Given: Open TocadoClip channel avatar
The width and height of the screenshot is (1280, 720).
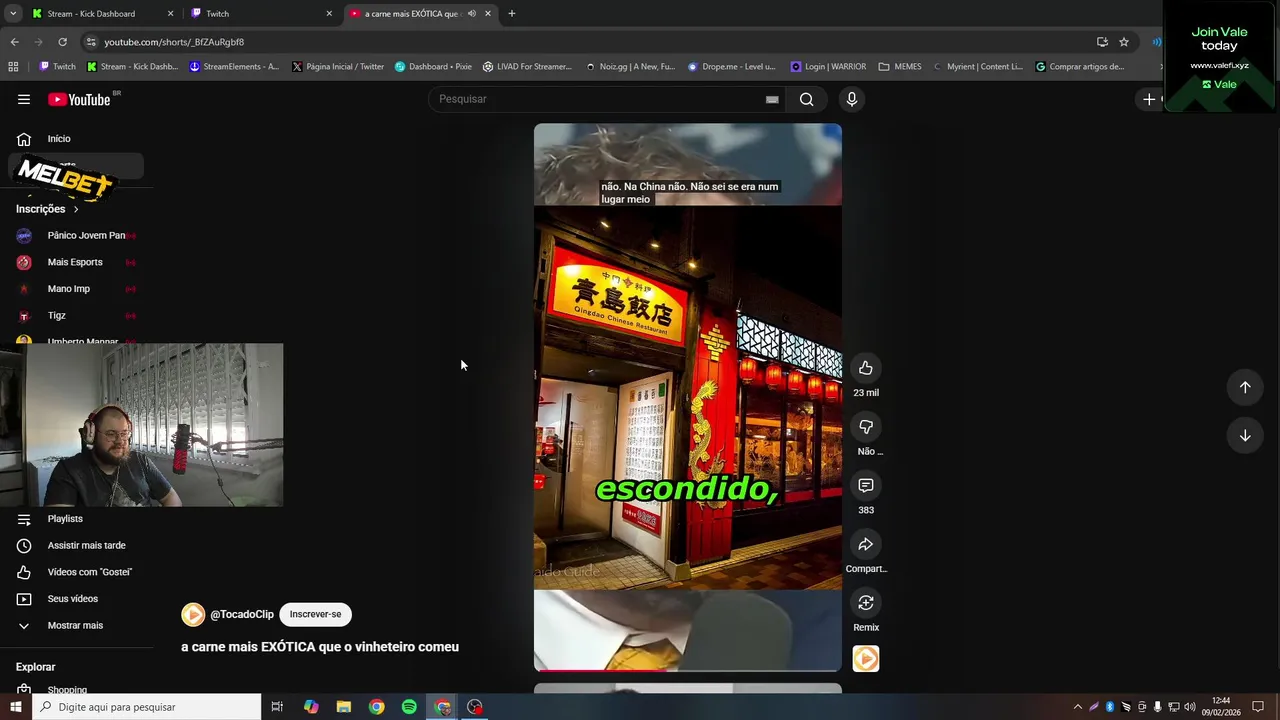Looking at the screenshot, I should coord(193,614).
